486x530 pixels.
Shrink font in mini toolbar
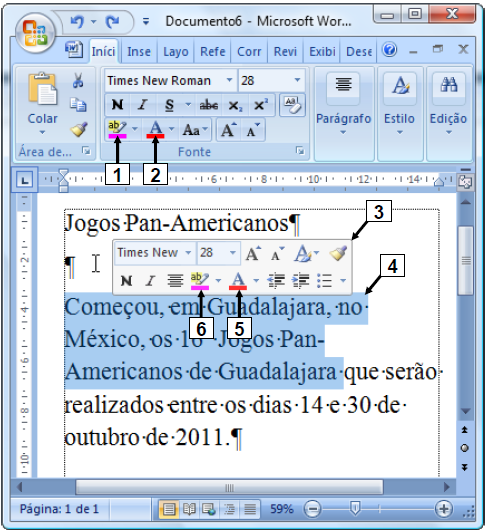click(x=278, y=253)
